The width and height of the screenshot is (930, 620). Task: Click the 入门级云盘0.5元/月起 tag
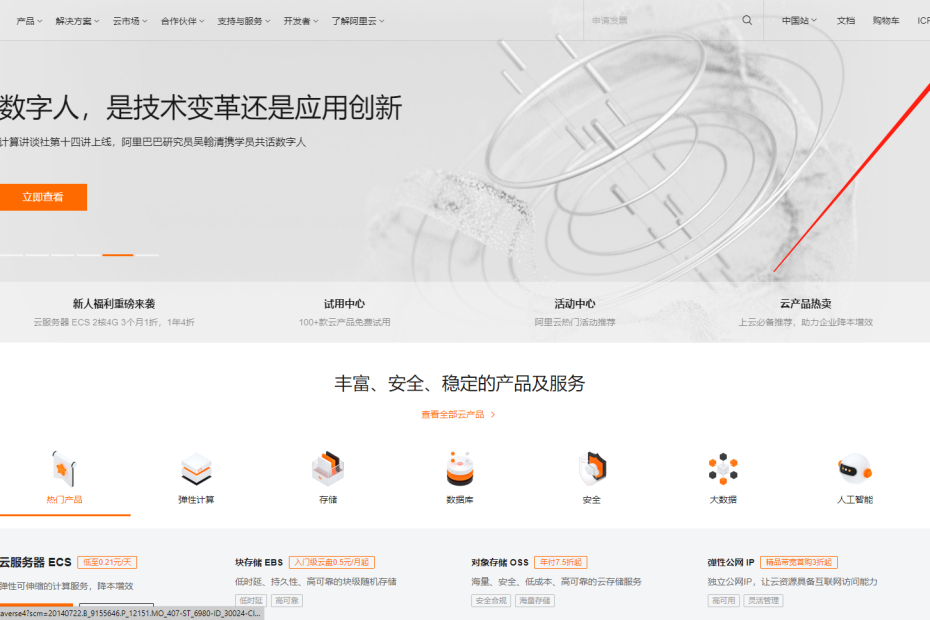[332, 562]
